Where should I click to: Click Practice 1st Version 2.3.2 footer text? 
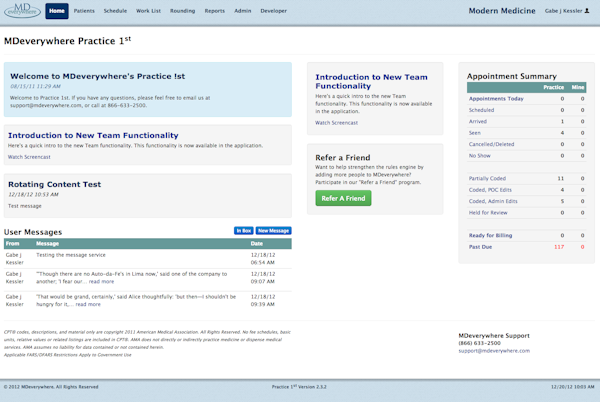tap(299, 387)
